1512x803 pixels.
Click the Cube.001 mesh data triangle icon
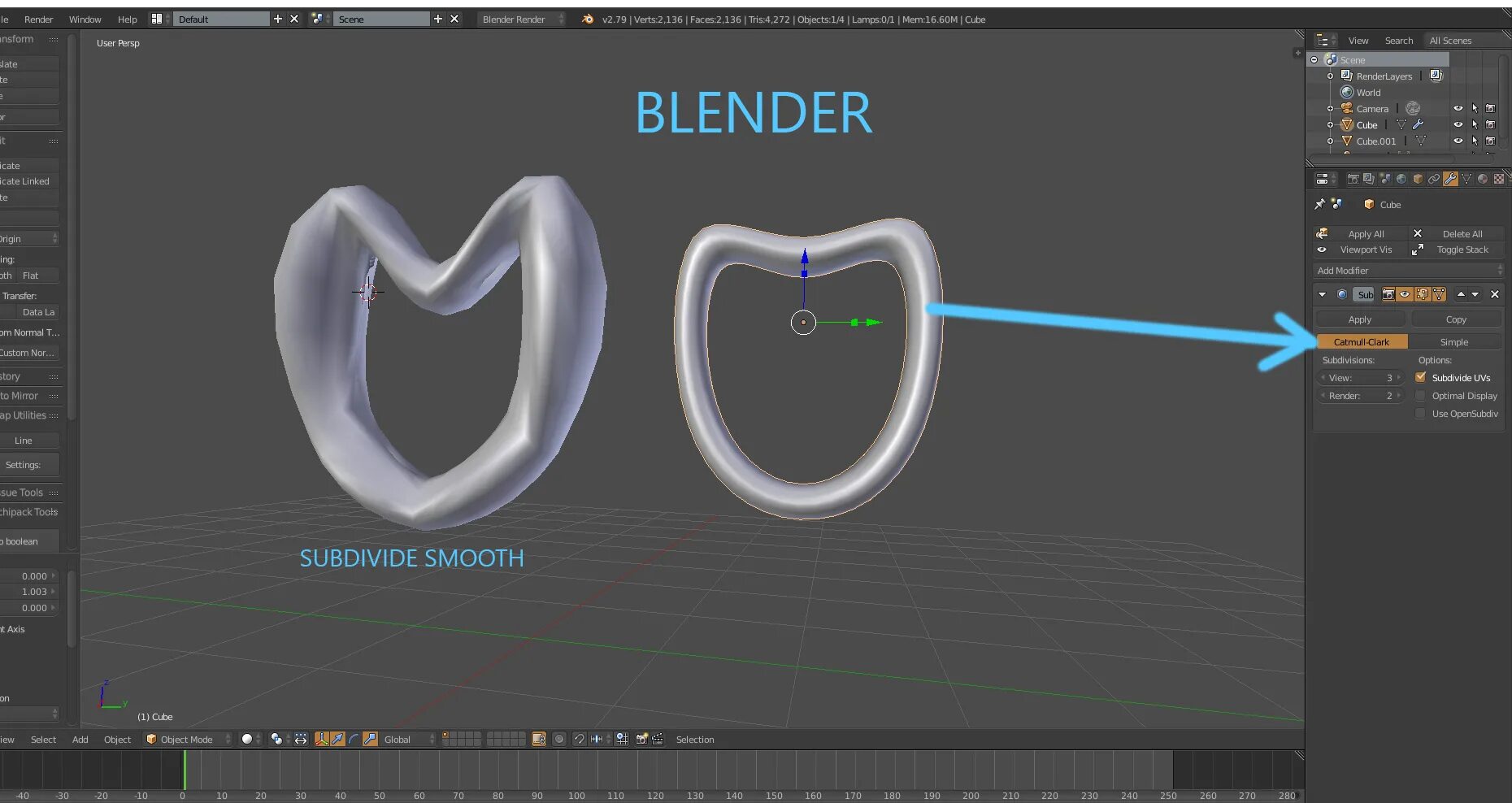pyautogui.click(x=1420, y=141)
